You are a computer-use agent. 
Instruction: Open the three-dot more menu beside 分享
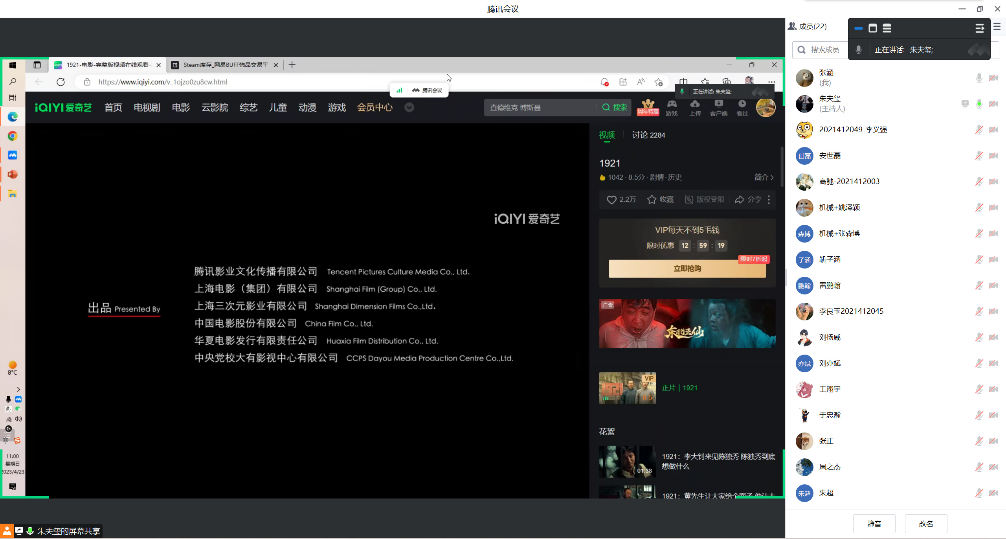[768, 200]
